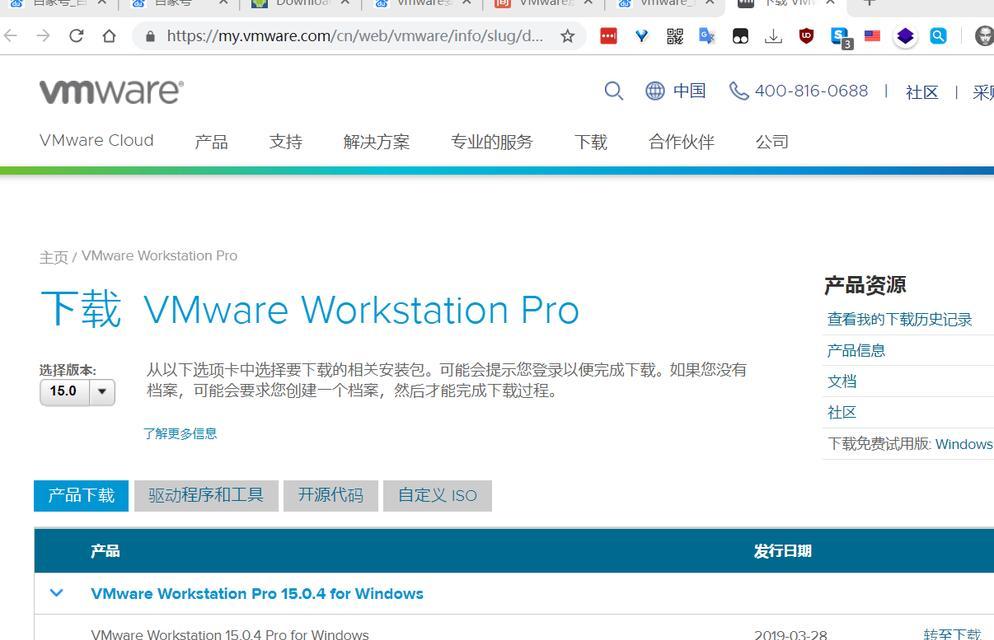Screen dimensions: 994x640
Task: Open the 文档 resource link
Action: click(x=842, y=381)
